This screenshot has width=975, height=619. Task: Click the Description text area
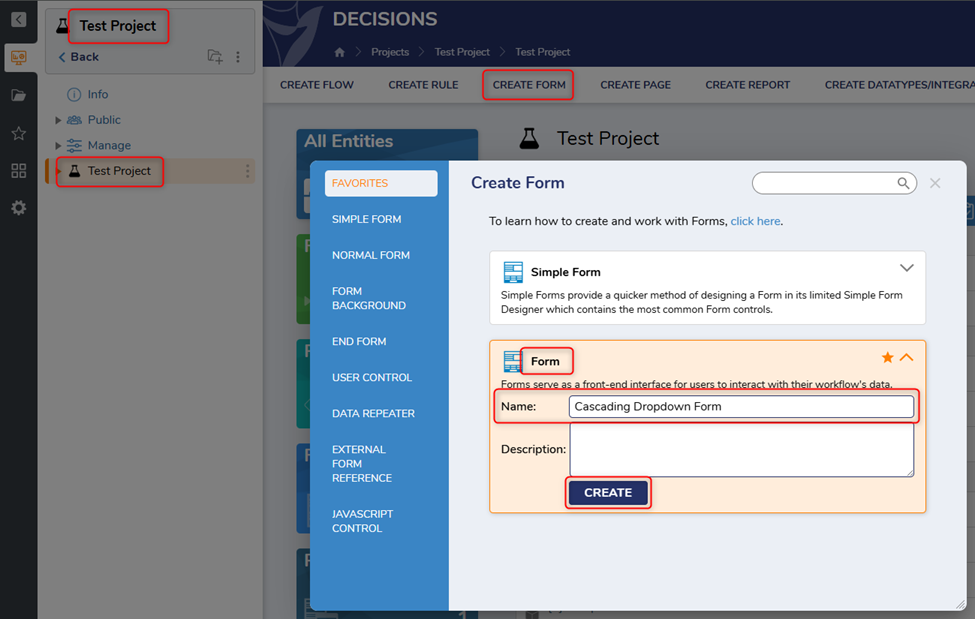[x=741, y=450]
